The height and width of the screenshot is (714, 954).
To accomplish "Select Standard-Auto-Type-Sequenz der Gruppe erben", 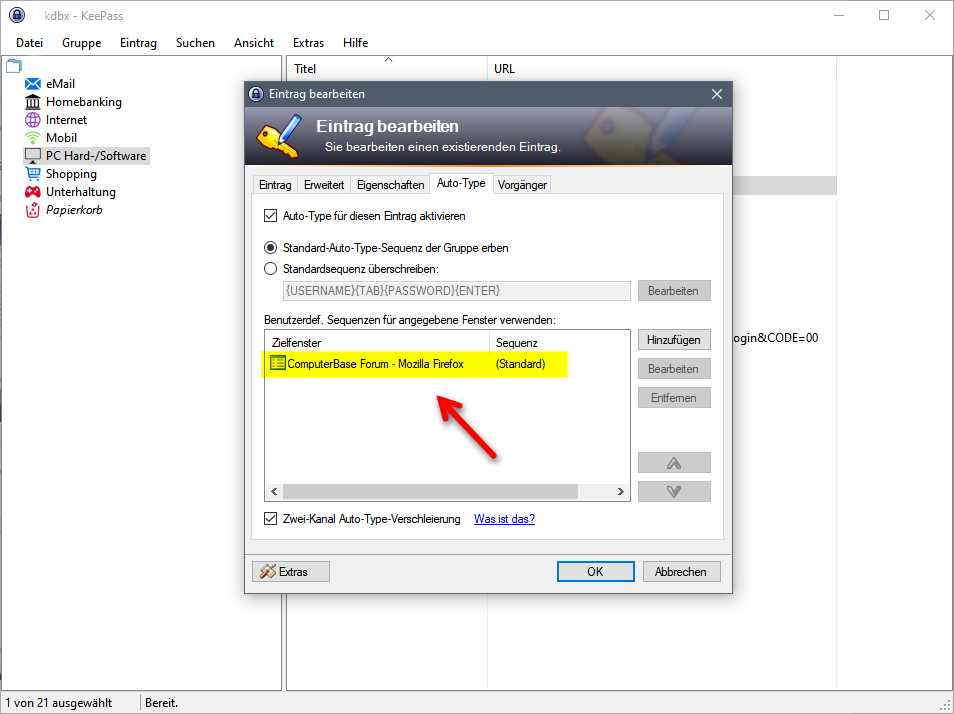I will [x=271, y=248].
